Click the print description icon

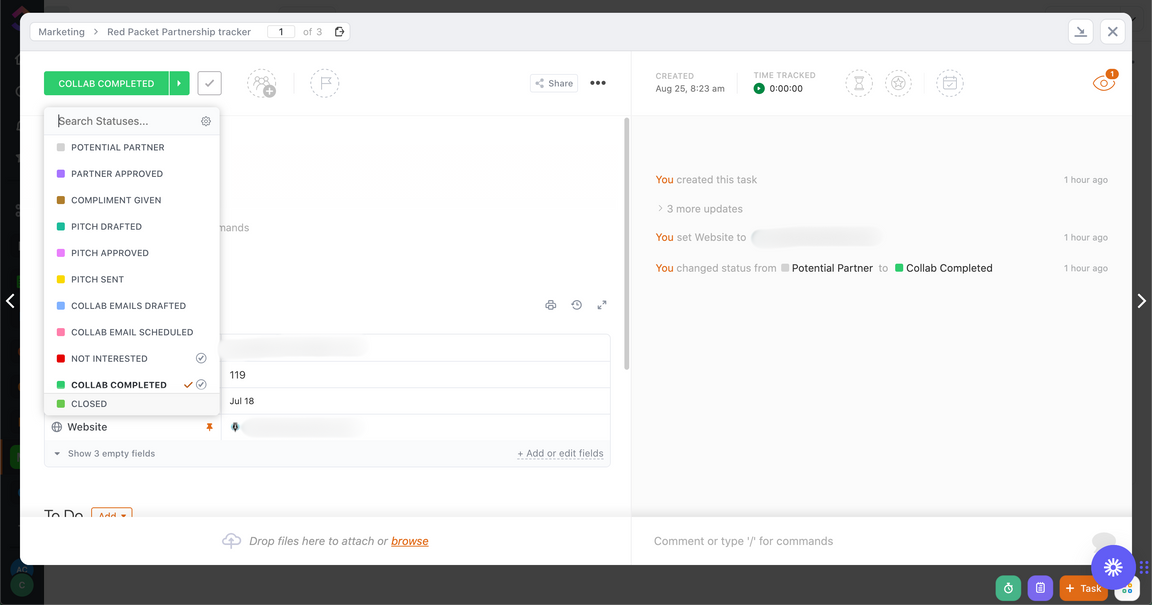(550, 305)
